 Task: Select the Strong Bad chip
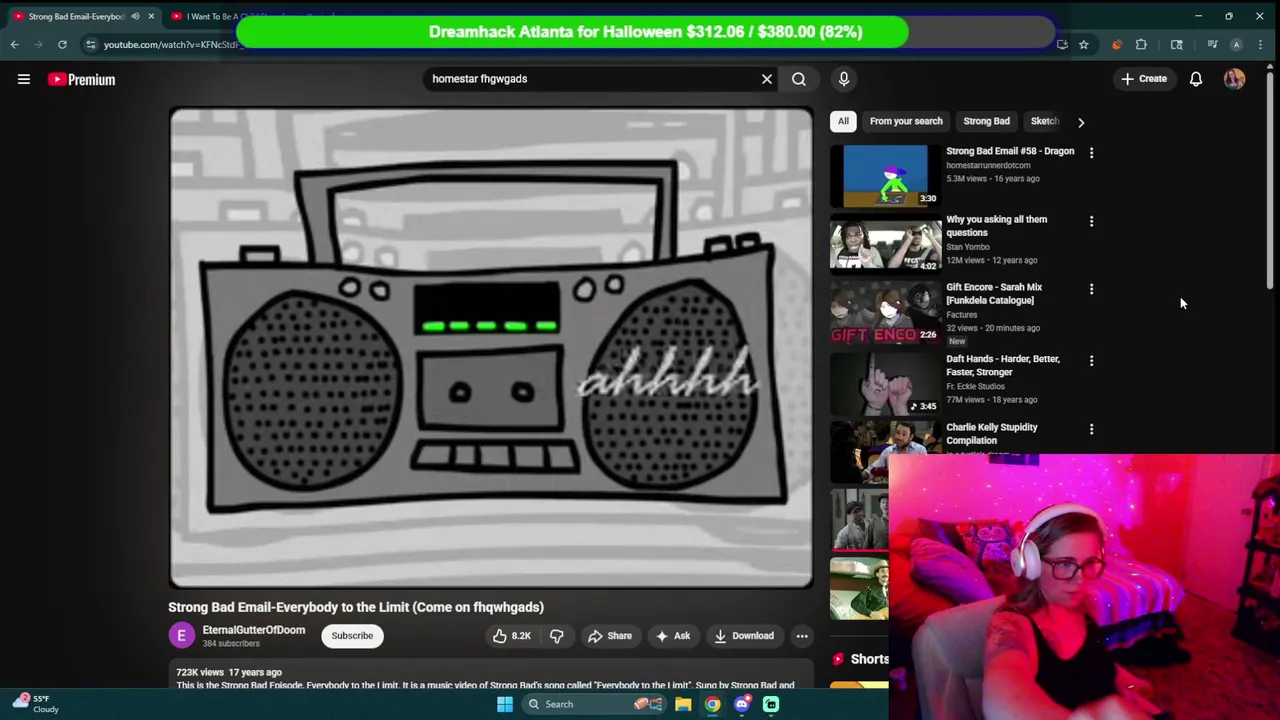point(986,121)
